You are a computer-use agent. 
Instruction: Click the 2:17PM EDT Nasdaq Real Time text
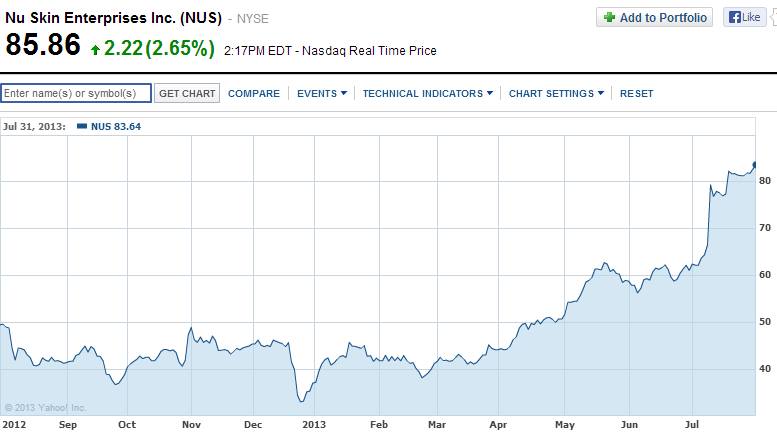[330, 51]
